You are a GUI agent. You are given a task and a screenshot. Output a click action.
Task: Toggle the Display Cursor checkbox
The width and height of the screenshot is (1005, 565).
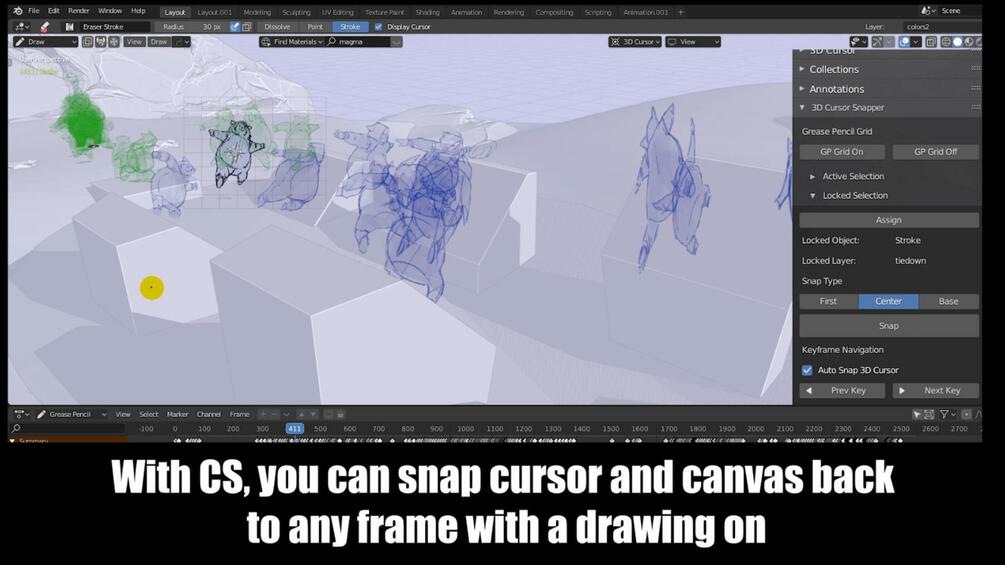pyautogui.click(x=378, y=27)
